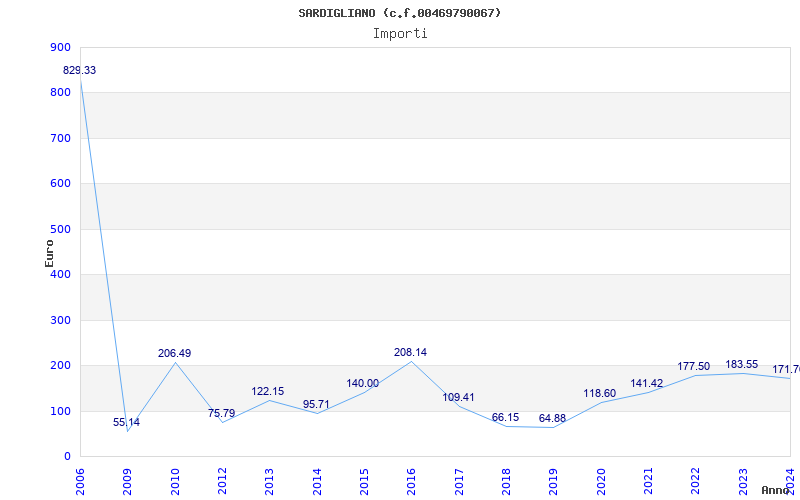Select data label 95.71
Screen dimensions: 800x500
316,404
